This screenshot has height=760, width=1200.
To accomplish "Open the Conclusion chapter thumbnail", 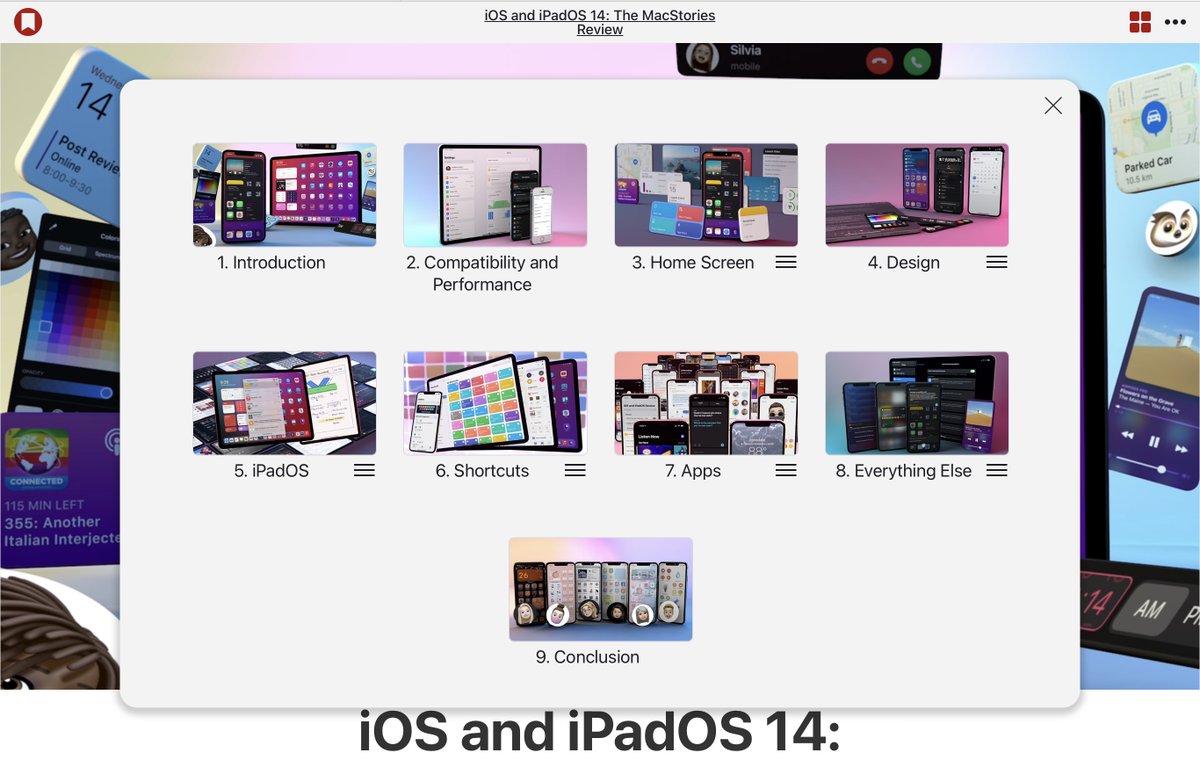I will [x=600, y=589].
